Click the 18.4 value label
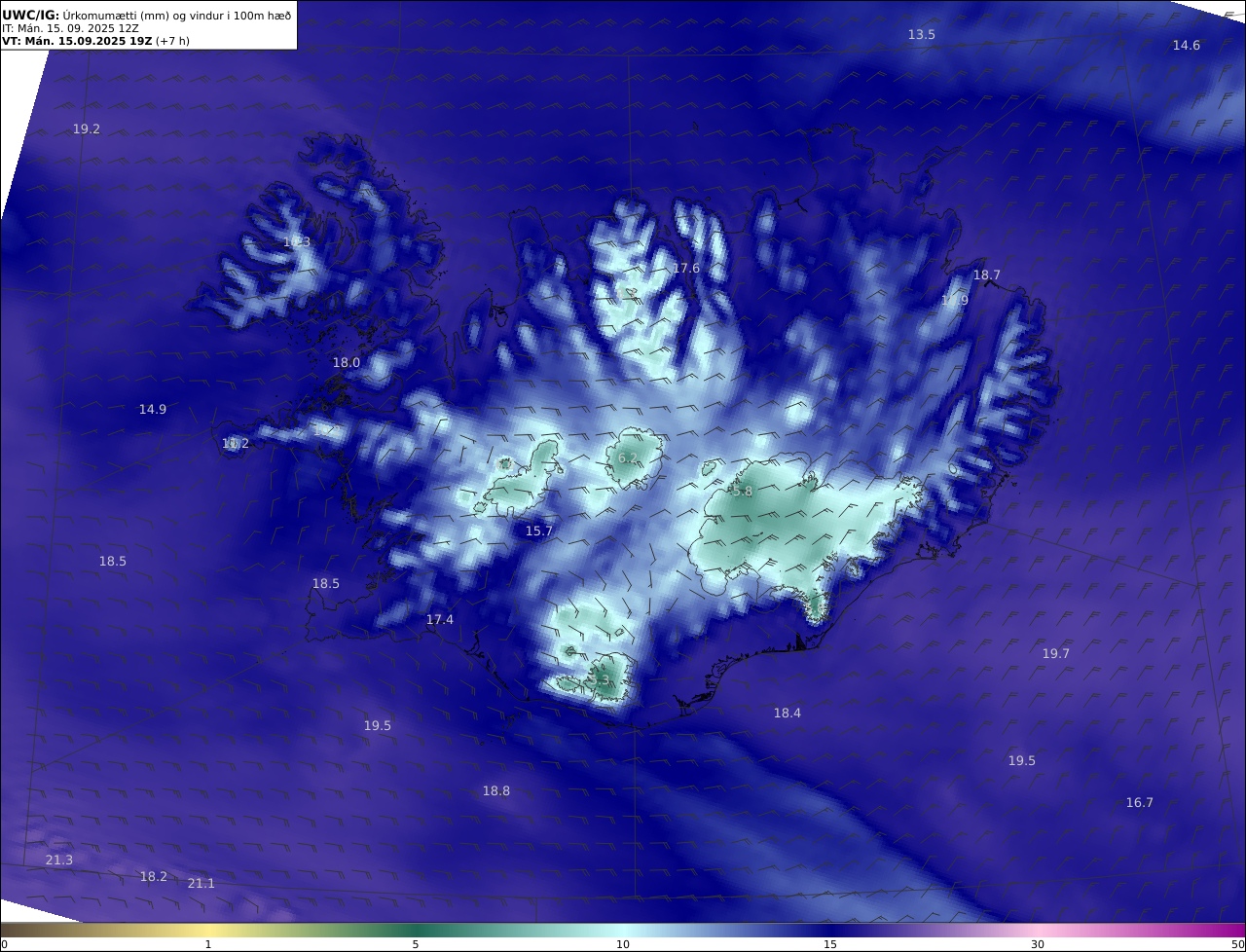 point(788,714)
